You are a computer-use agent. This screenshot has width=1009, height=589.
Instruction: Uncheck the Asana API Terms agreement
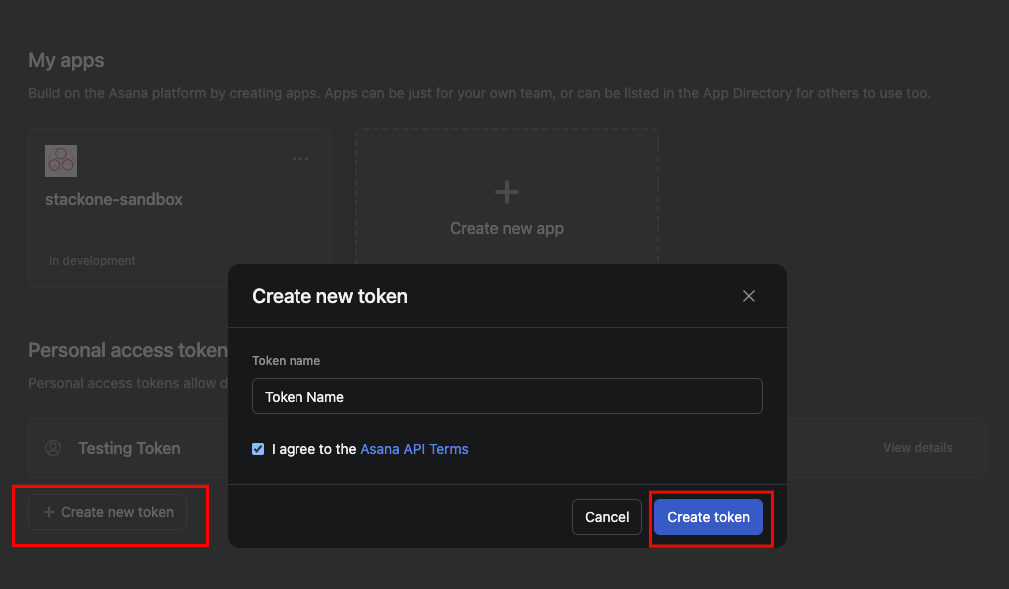(x=258, y=448)
